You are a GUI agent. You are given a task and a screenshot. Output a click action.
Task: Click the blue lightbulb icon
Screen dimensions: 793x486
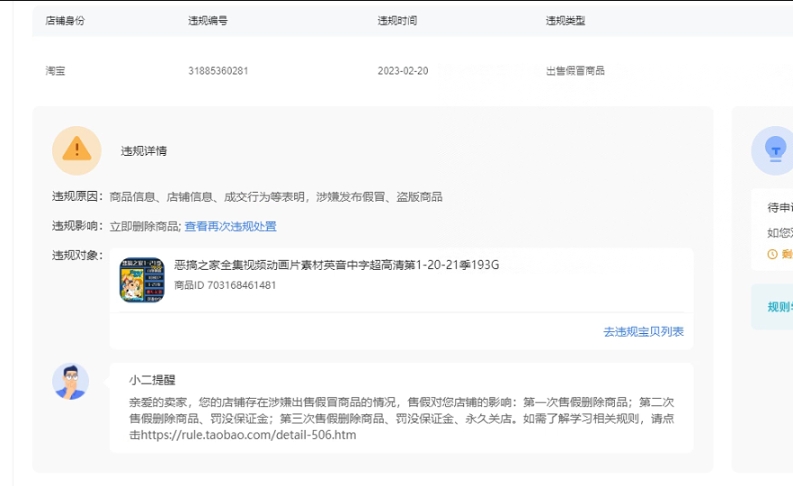pos(773,150)
